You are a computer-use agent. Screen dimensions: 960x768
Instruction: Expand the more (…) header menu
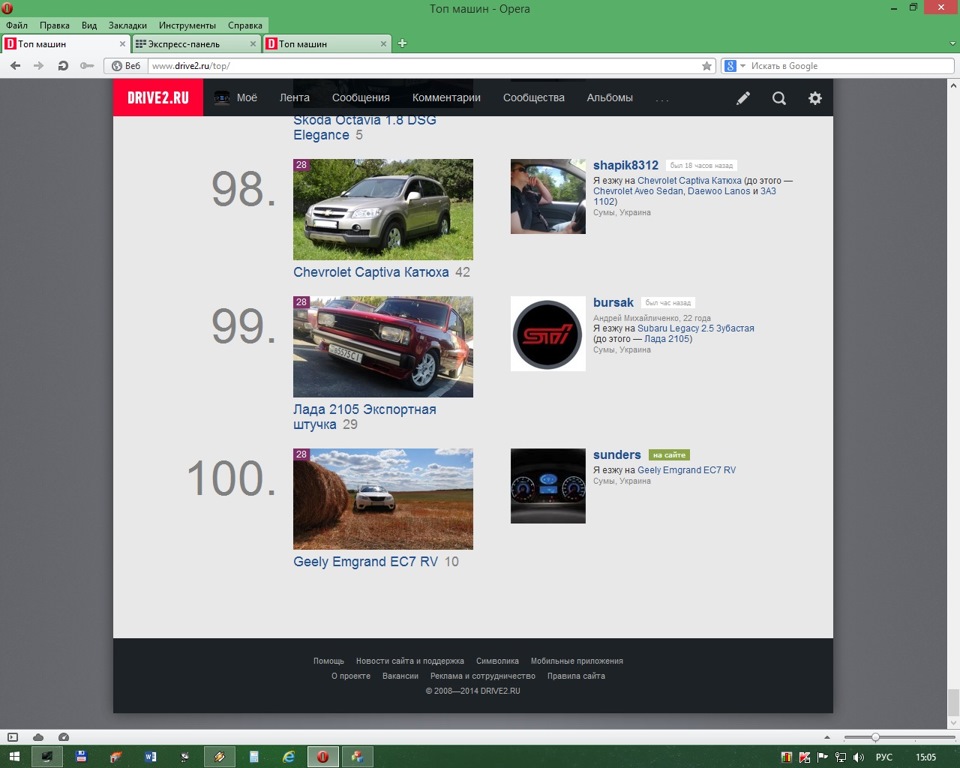[662, 99]
